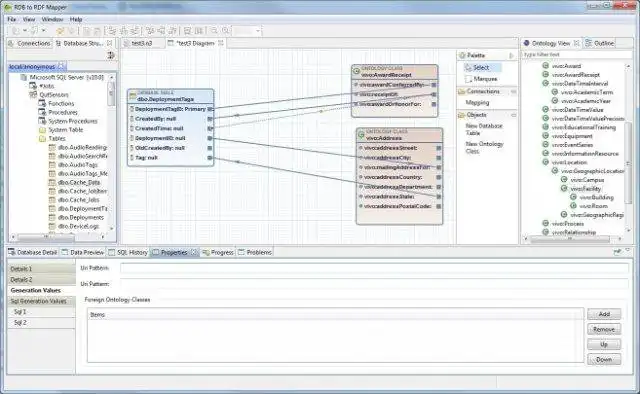Click the Up button
This screenshot has width=640, height=394.
click(604, 344)
